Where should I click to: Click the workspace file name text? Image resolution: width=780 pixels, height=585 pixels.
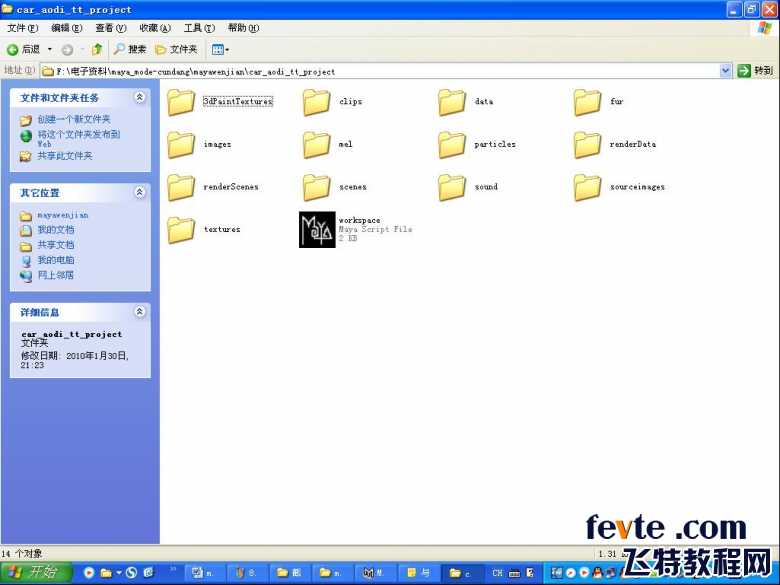pyautogui.click(x=359, y=220)
